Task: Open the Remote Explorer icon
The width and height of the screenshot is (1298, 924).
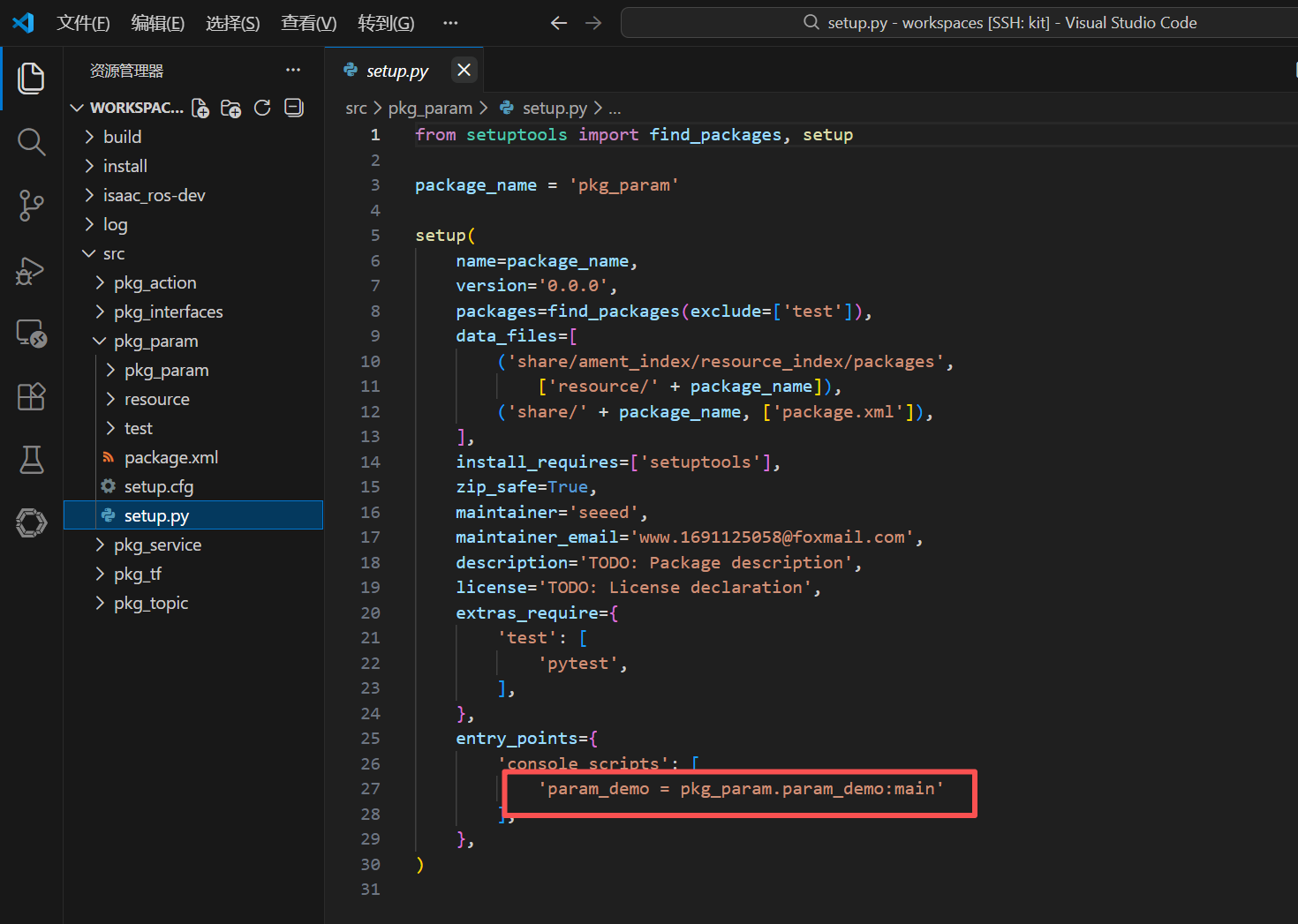Action: click(31, 334)
